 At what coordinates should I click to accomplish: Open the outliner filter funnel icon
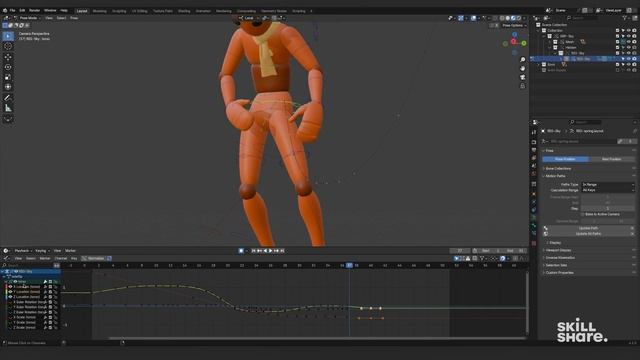click(625, 18)
